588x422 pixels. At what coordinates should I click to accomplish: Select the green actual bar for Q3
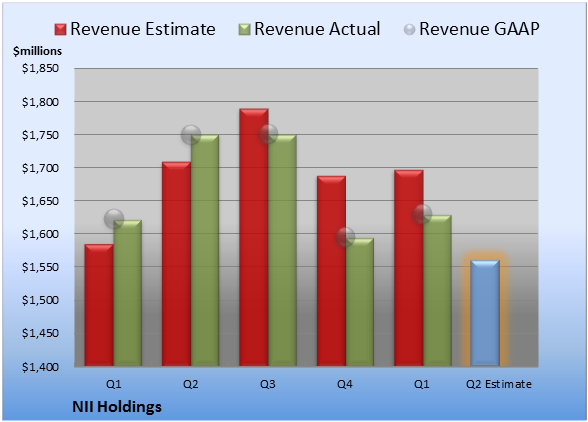tap(282, 250)
